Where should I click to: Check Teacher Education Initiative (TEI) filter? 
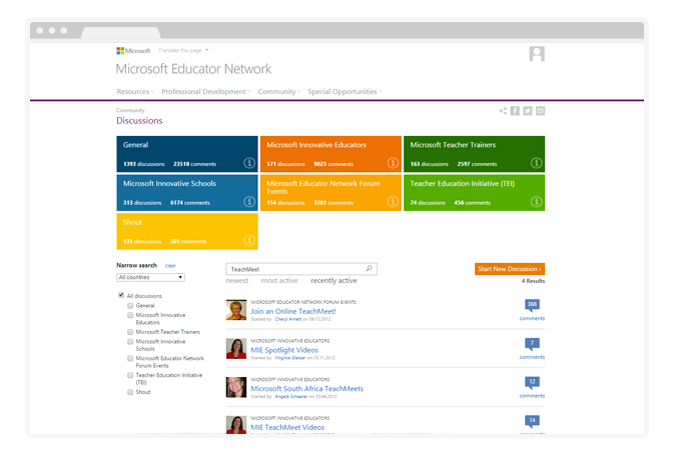(130, 375)
